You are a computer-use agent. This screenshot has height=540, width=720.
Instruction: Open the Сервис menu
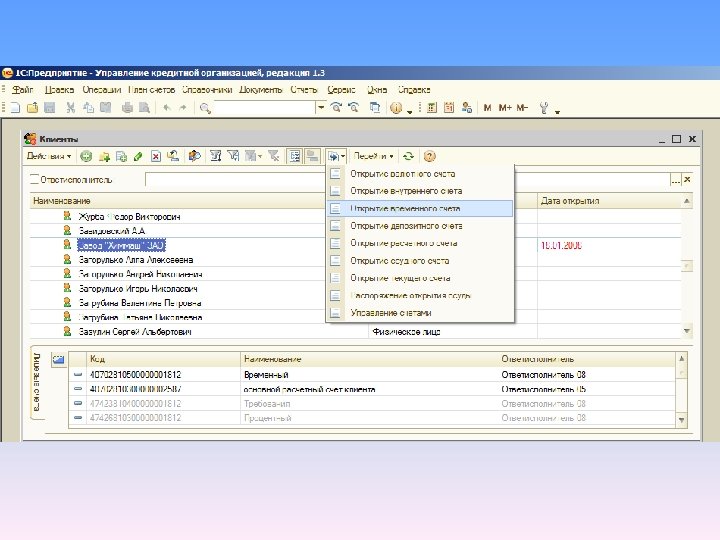[x=341, y=90]
